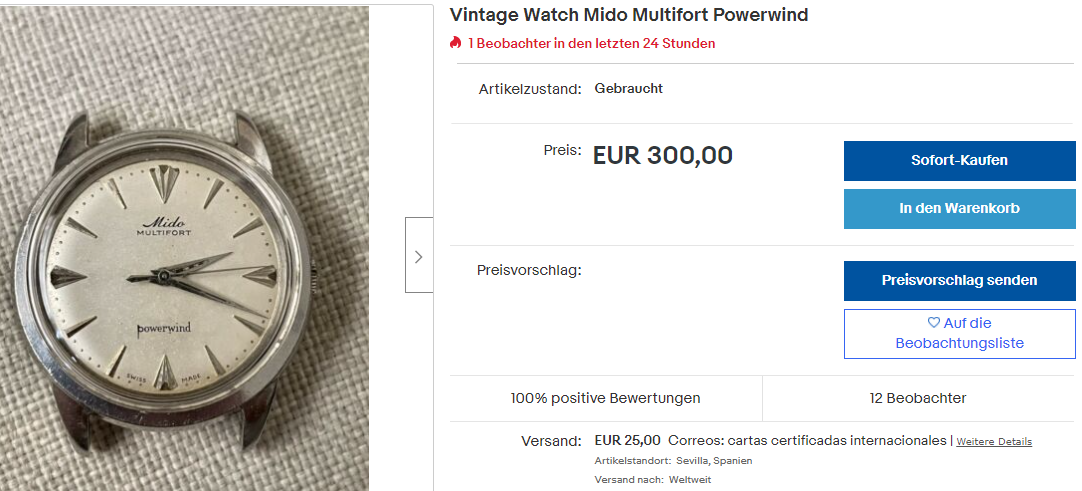
Task: Click the Correos cartas certificadas shipping method
Action: click(x=807, y=440)
